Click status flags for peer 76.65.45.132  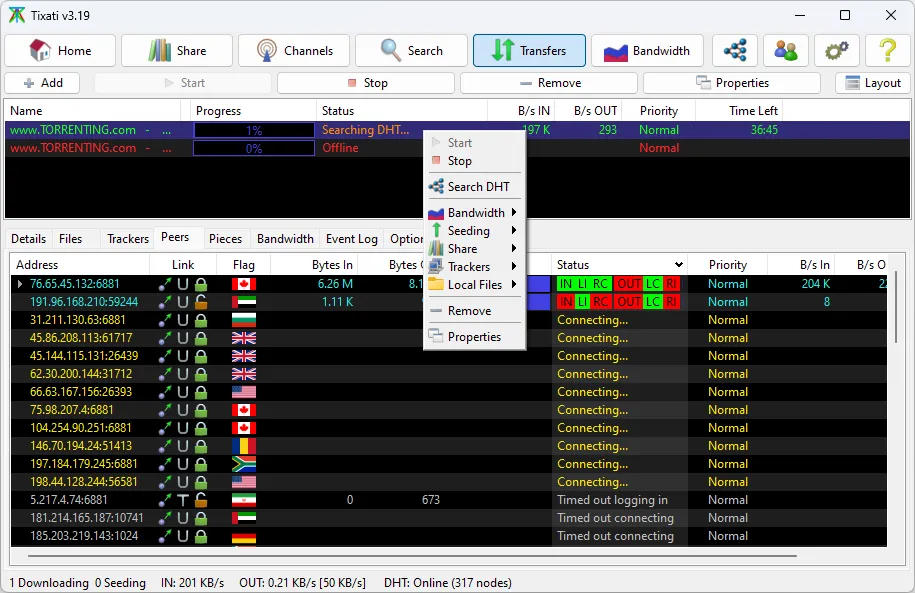tap(617, 284)
